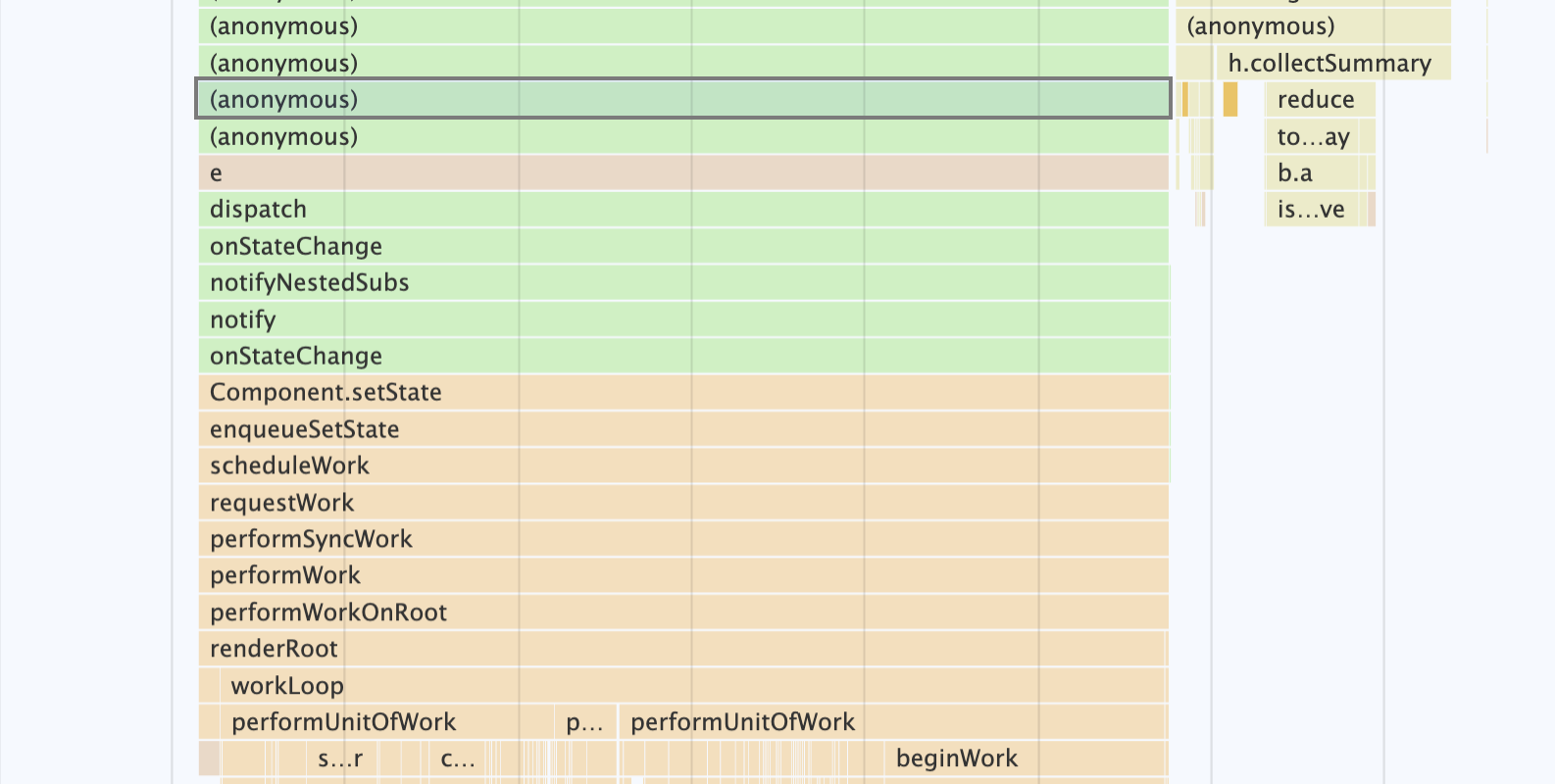The height and width of the screenshot is (784, 1555).
Task: Click the scheduleWork flame bar
Action: pyautogui.click(x=682, y=466)
